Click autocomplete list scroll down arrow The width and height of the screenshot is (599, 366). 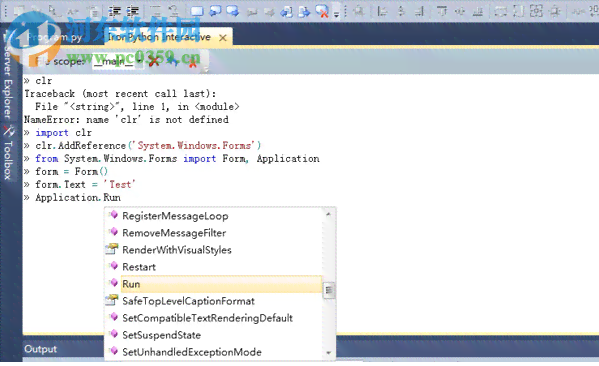click(x=329, y=353)
